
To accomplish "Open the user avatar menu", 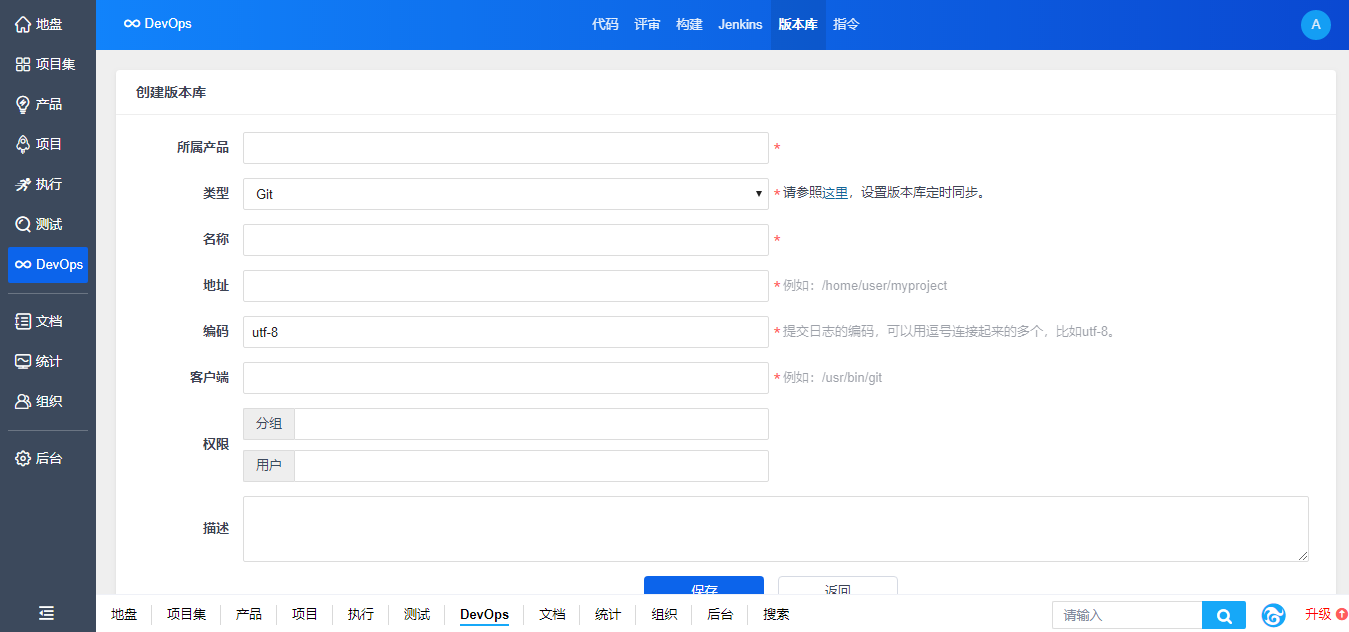I will pos(1315,24).
